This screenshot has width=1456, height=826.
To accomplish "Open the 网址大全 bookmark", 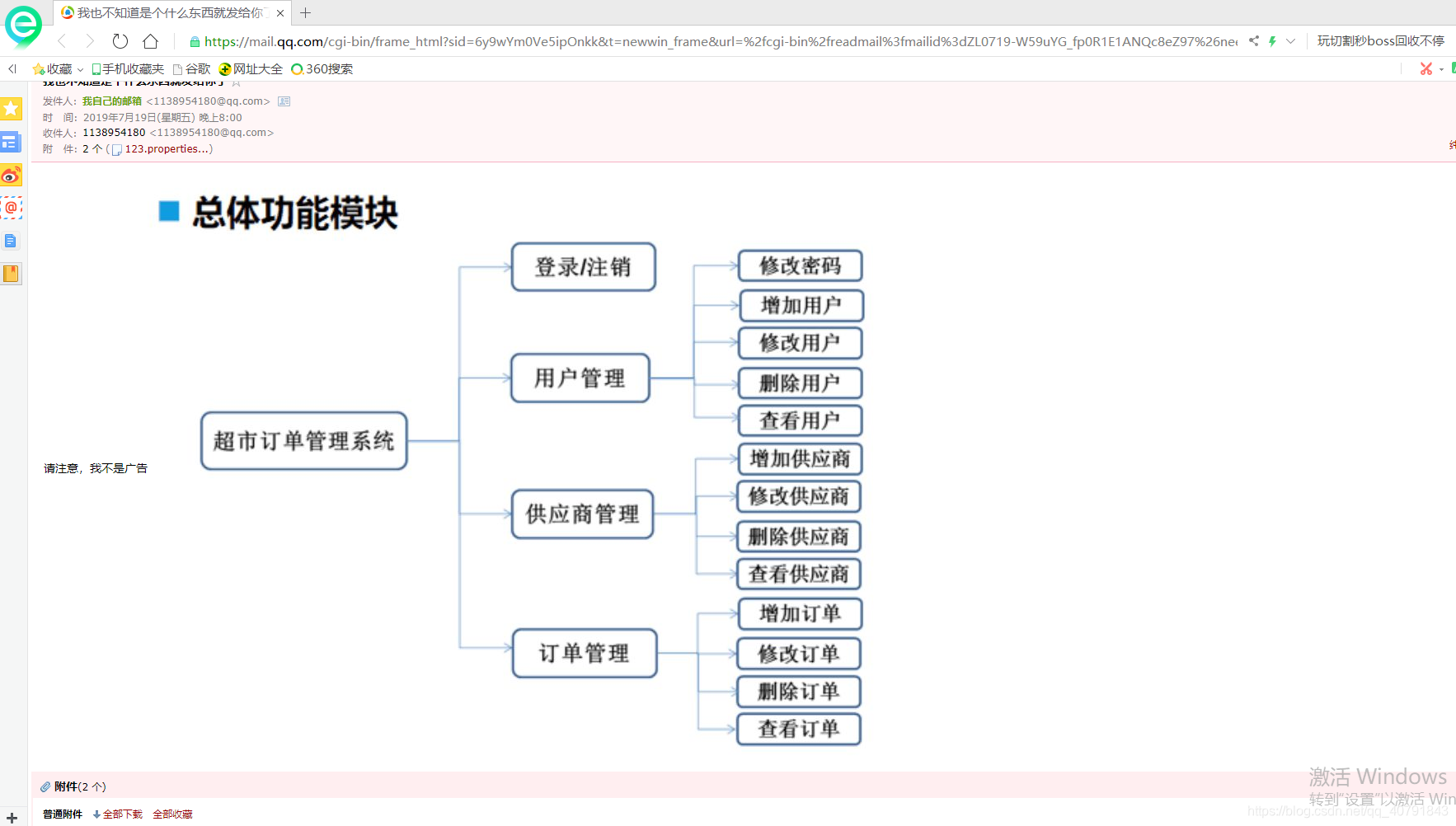I will pos(251,69).
